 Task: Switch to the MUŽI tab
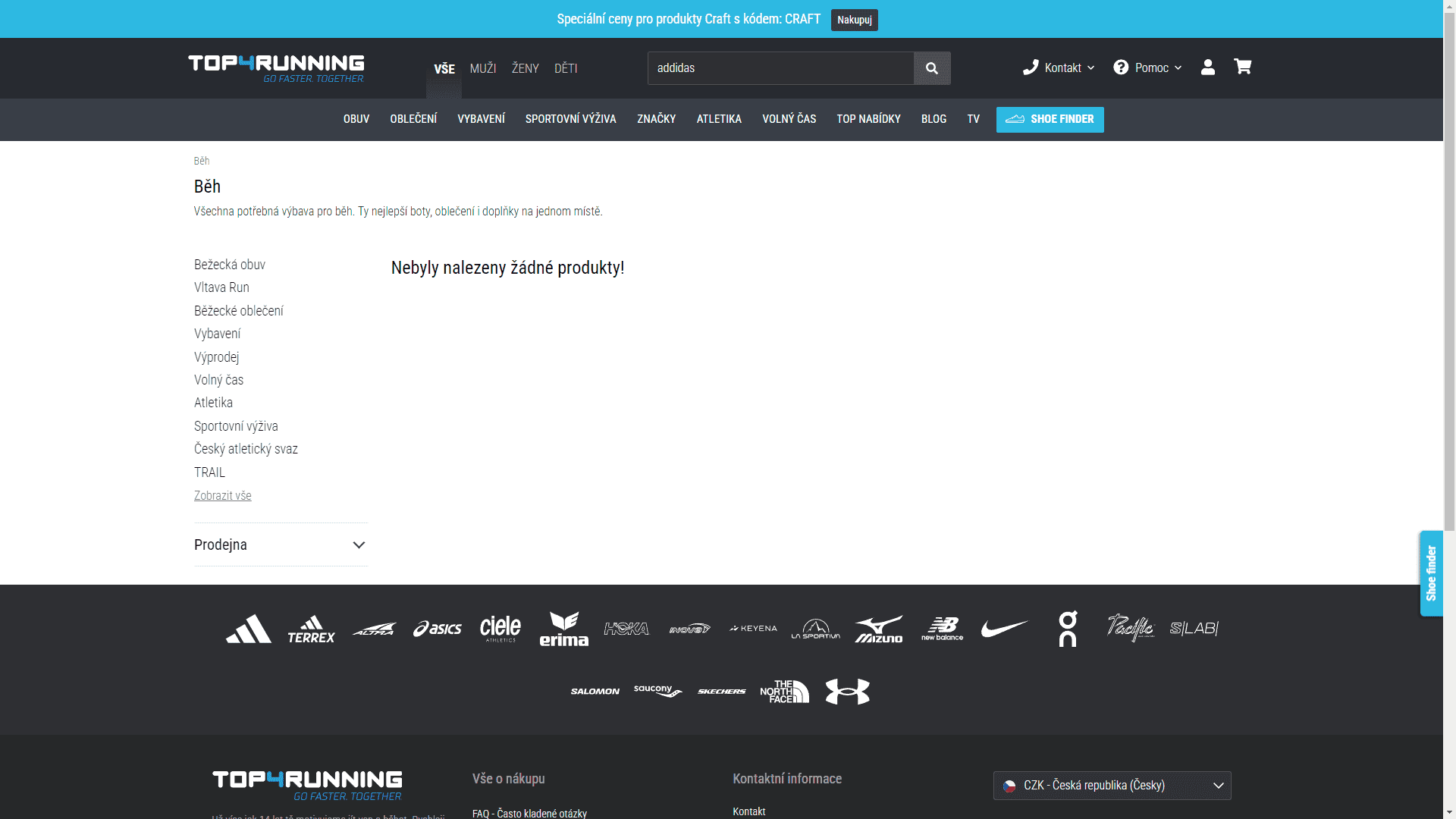pos(482,68)
